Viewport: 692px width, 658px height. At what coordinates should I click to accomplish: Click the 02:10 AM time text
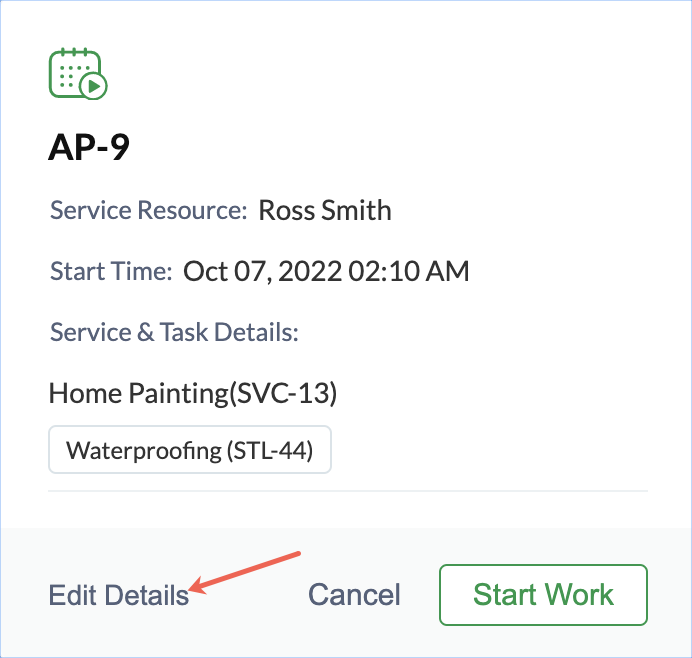[412, 271]
